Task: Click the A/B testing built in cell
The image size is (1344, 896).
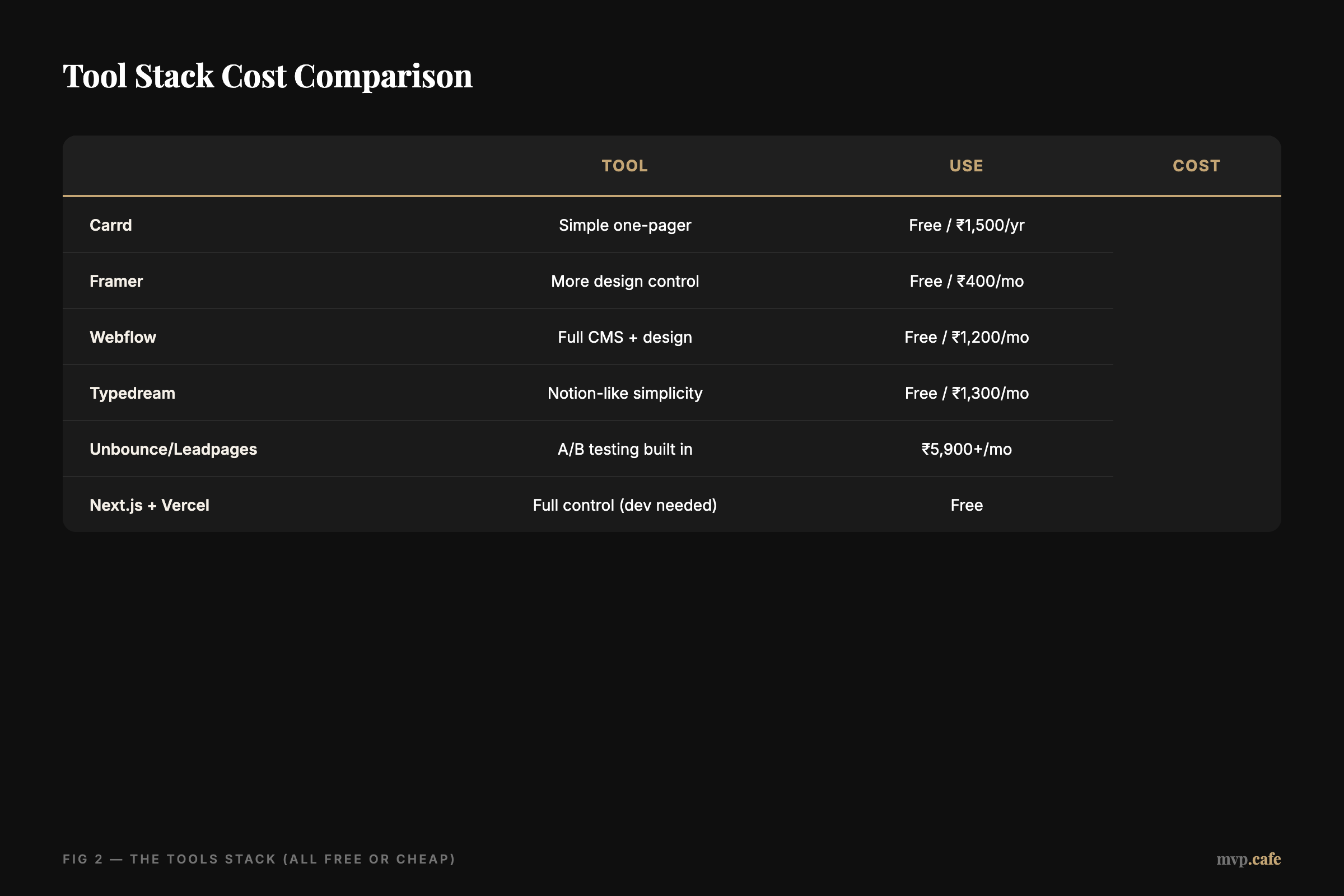Action: [x=625, y=449]
